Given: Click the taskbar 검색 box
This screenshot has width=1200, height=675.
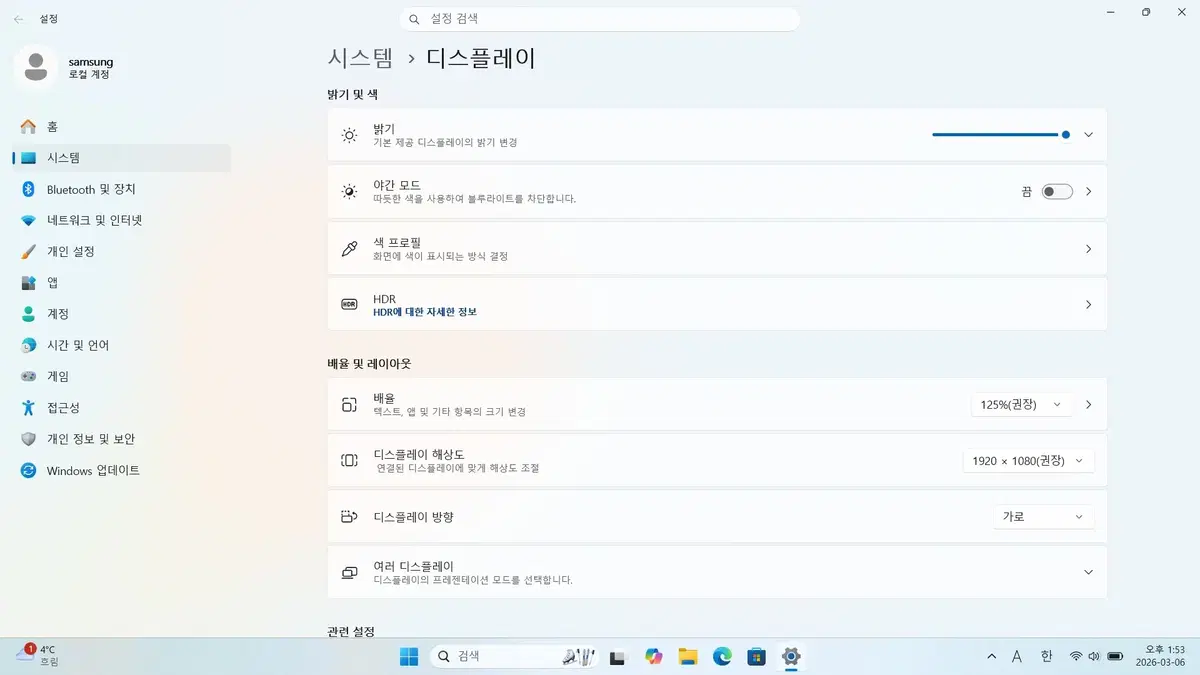Looking at the screenshot, I should pyautogui.click(x=516, y=656).
